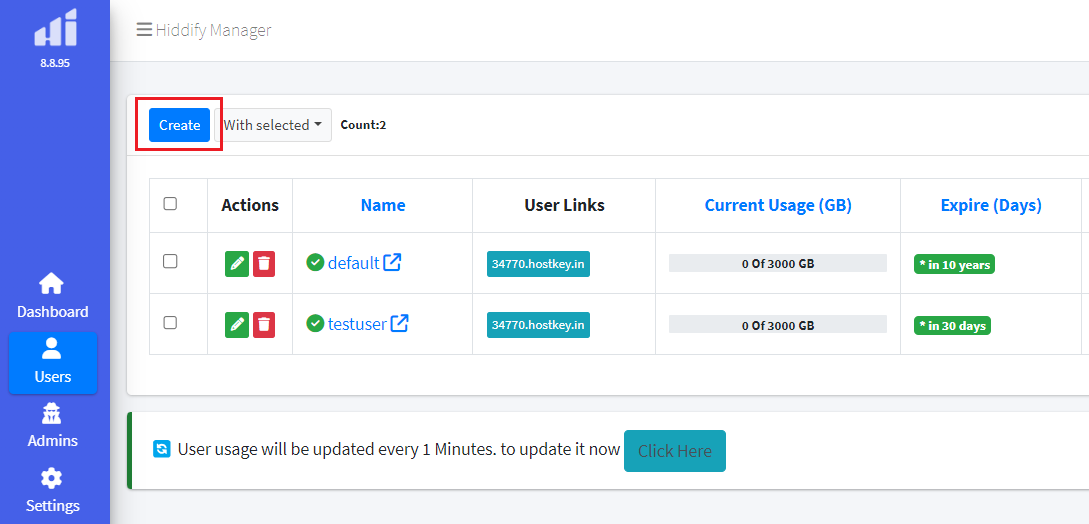The width and height of the screenshot is (1089, 524).
Task: Sort table by Name column
Action: coord(383,205)
